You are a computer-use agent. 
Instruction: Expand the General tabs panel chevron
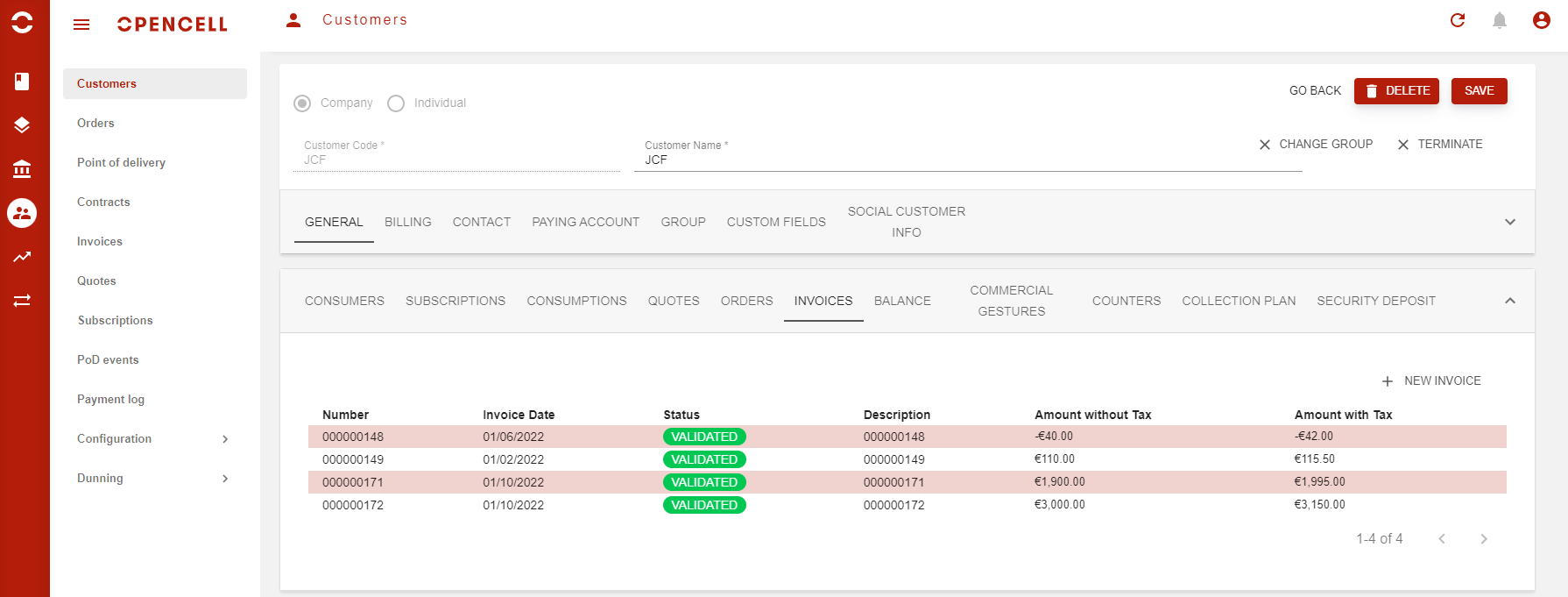click(x=1510, y=222)
